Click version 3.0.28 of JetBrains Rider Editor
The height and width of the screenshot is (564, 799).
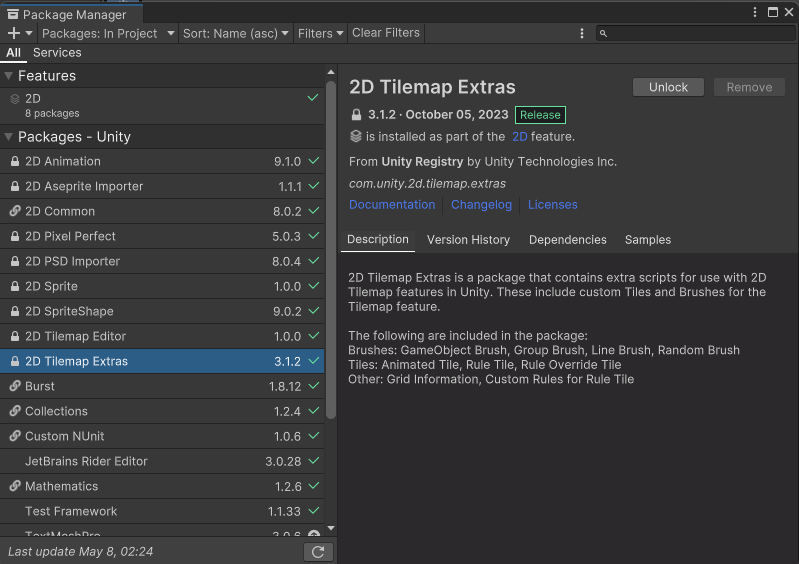283,461
